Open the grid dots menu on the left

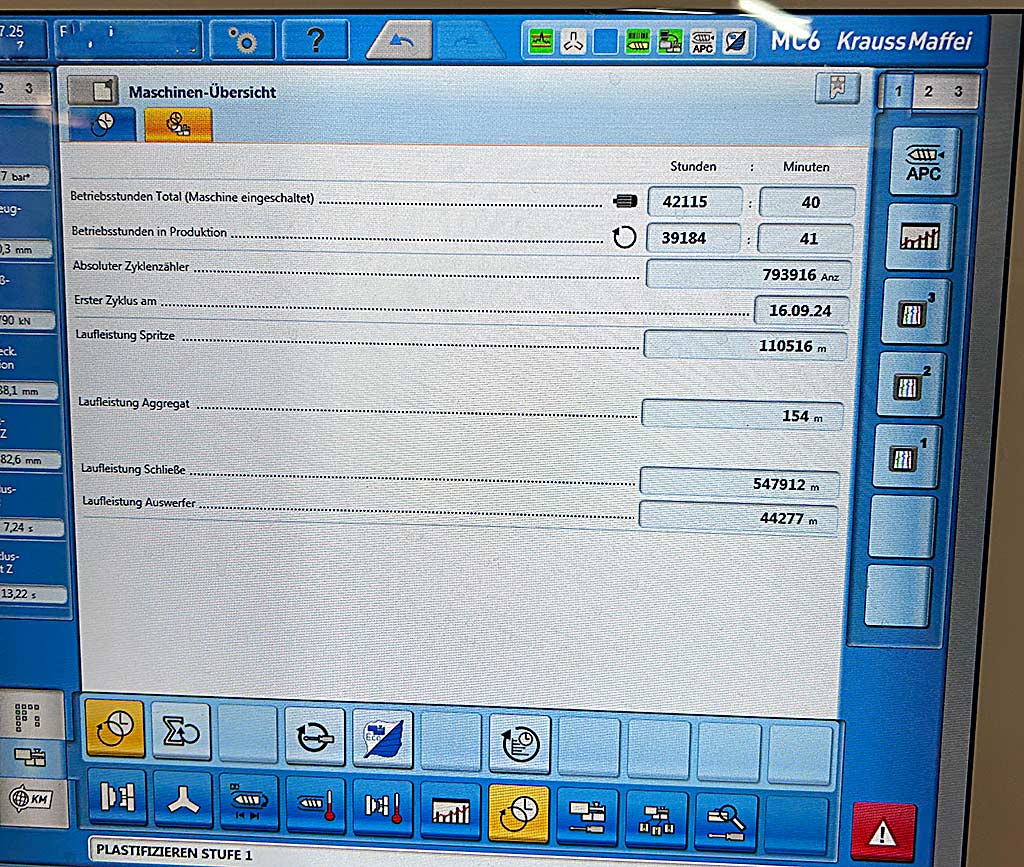coord(27,716)
